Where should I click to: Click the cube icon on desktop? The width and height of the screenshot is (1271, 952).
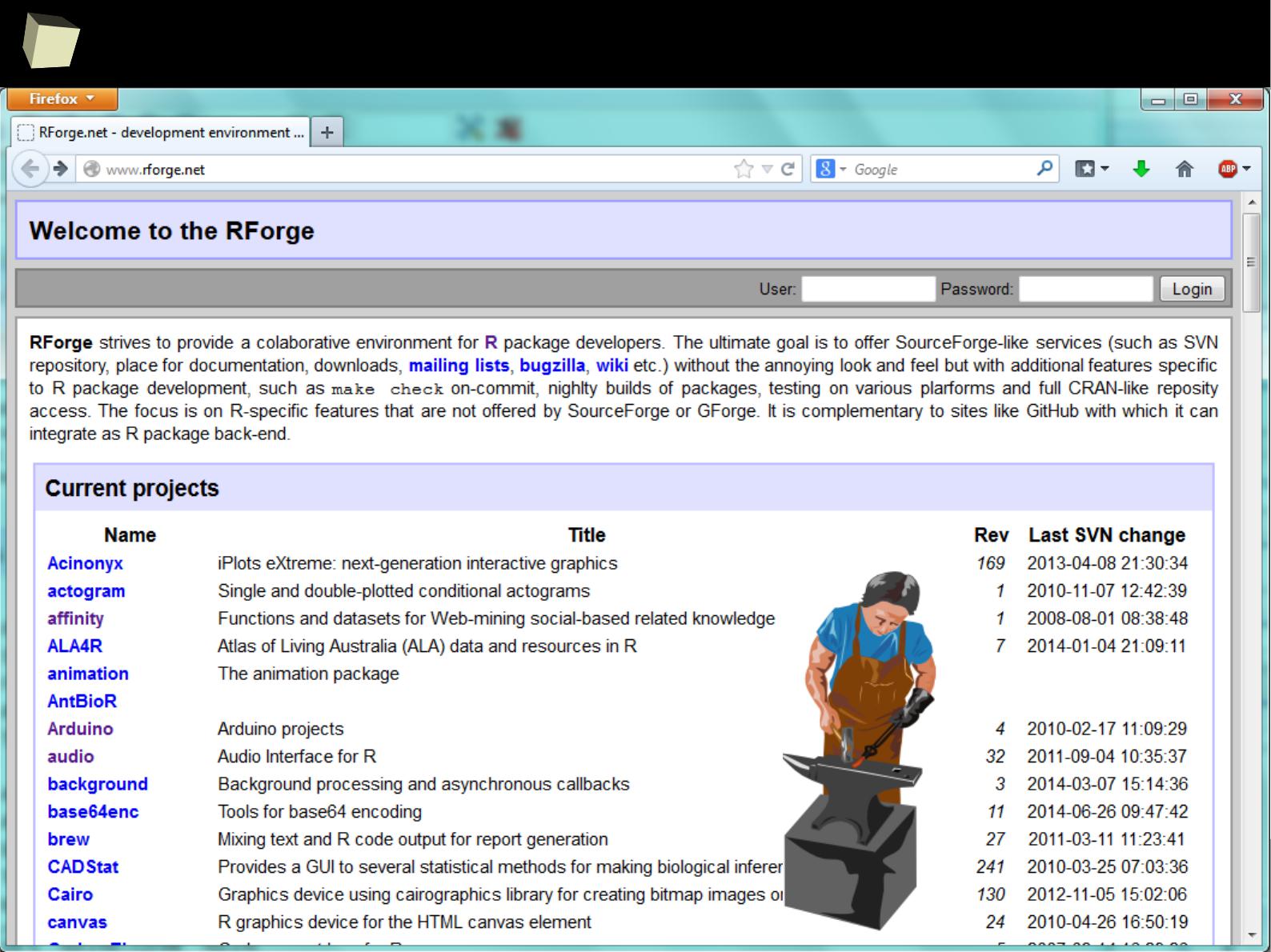pyautogui.click(x=50, y=42)
